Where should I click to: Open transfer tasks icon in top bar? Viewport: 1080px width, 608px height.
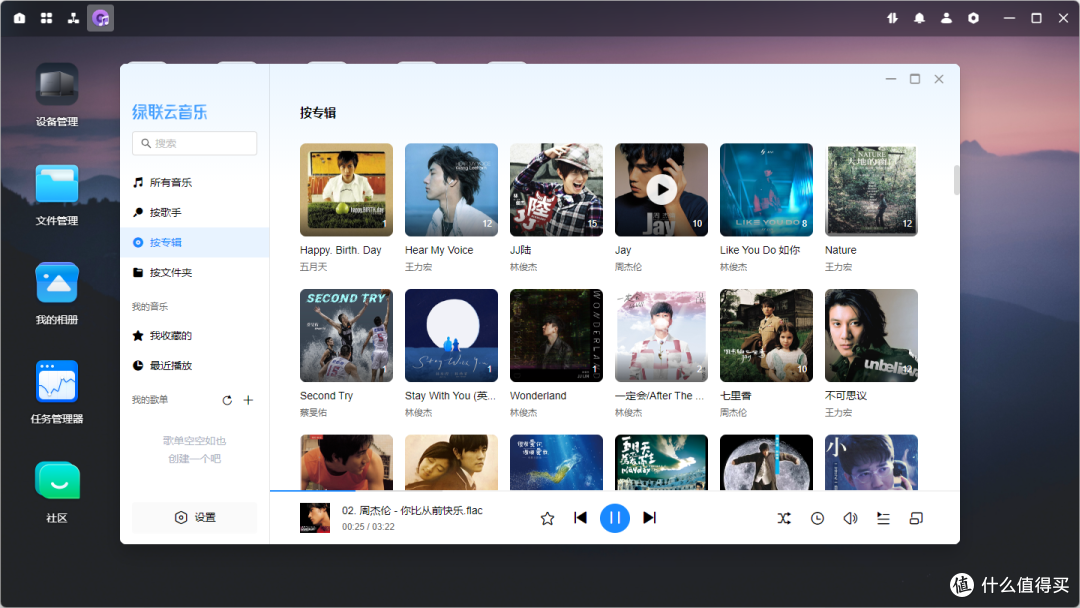point(892,18)
